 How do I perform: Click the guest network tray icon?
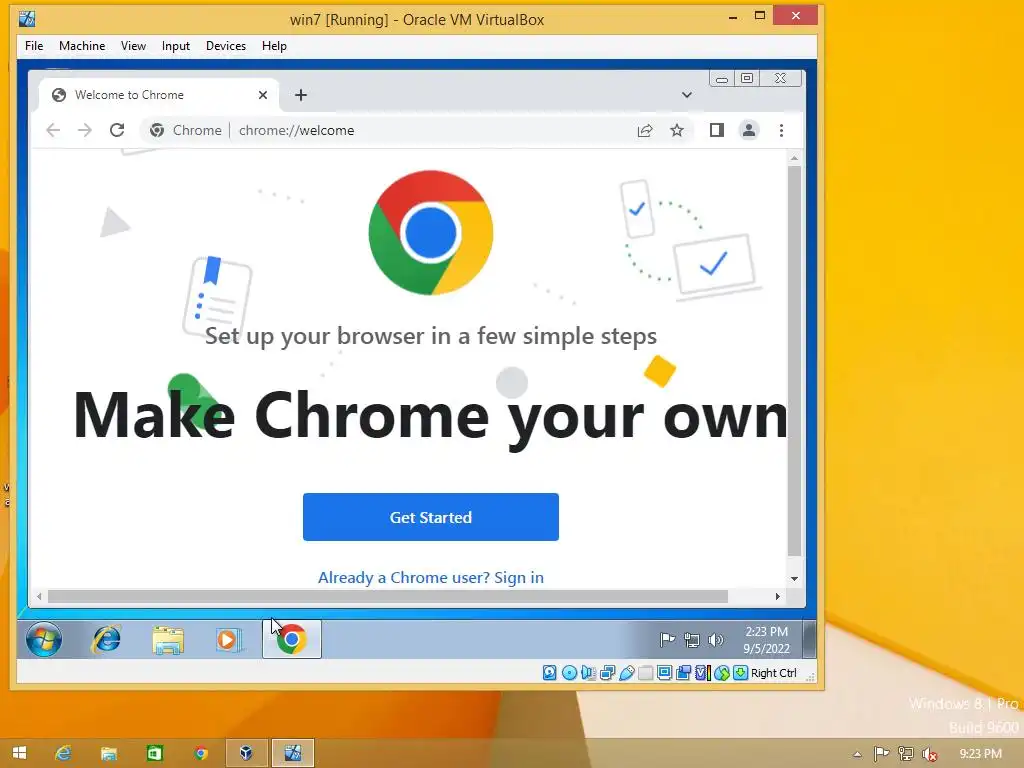[x=692, y=640]
